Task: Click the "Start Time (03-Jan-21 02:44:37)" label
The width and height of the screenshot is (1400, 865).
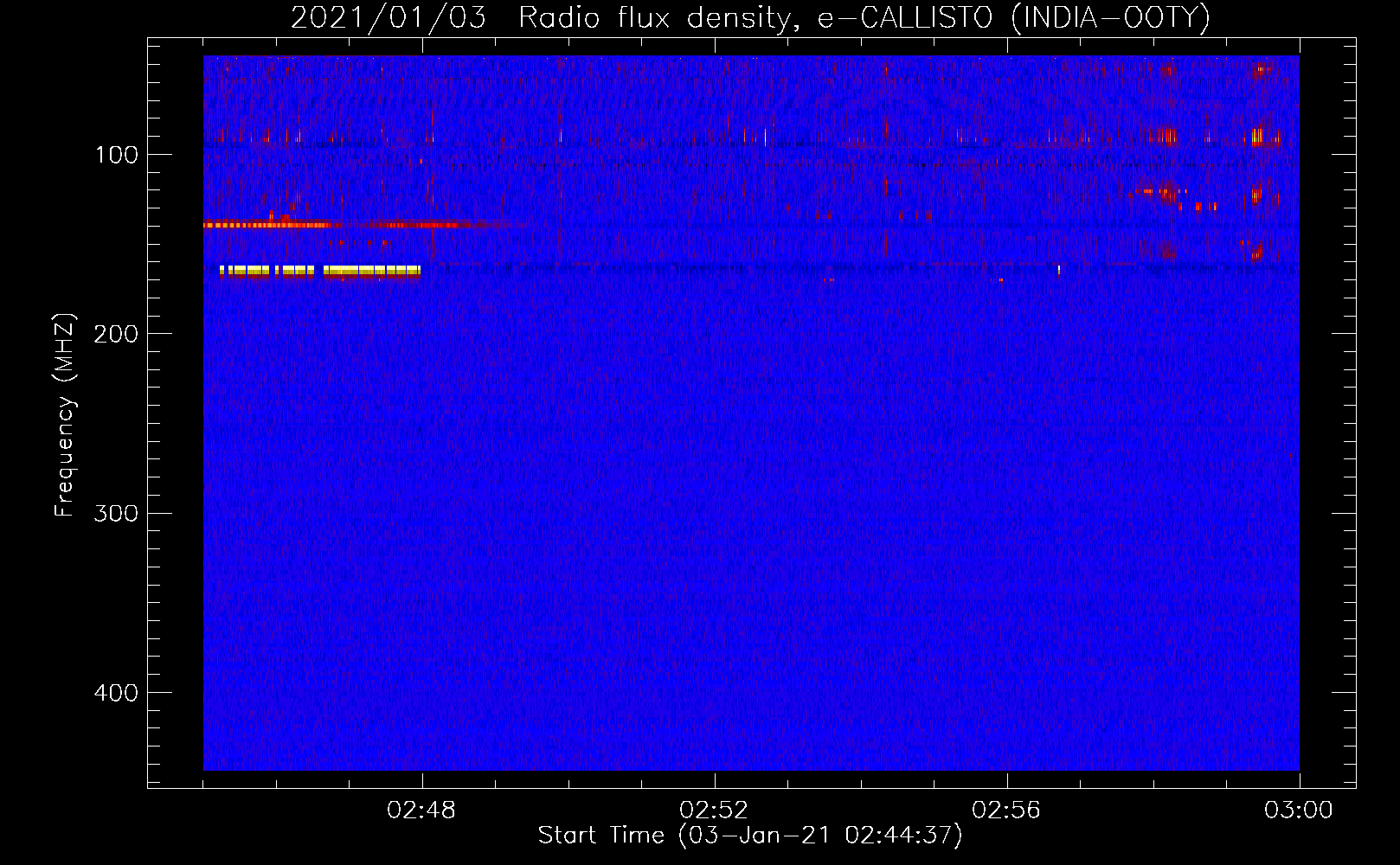Action: coord(750,836)
